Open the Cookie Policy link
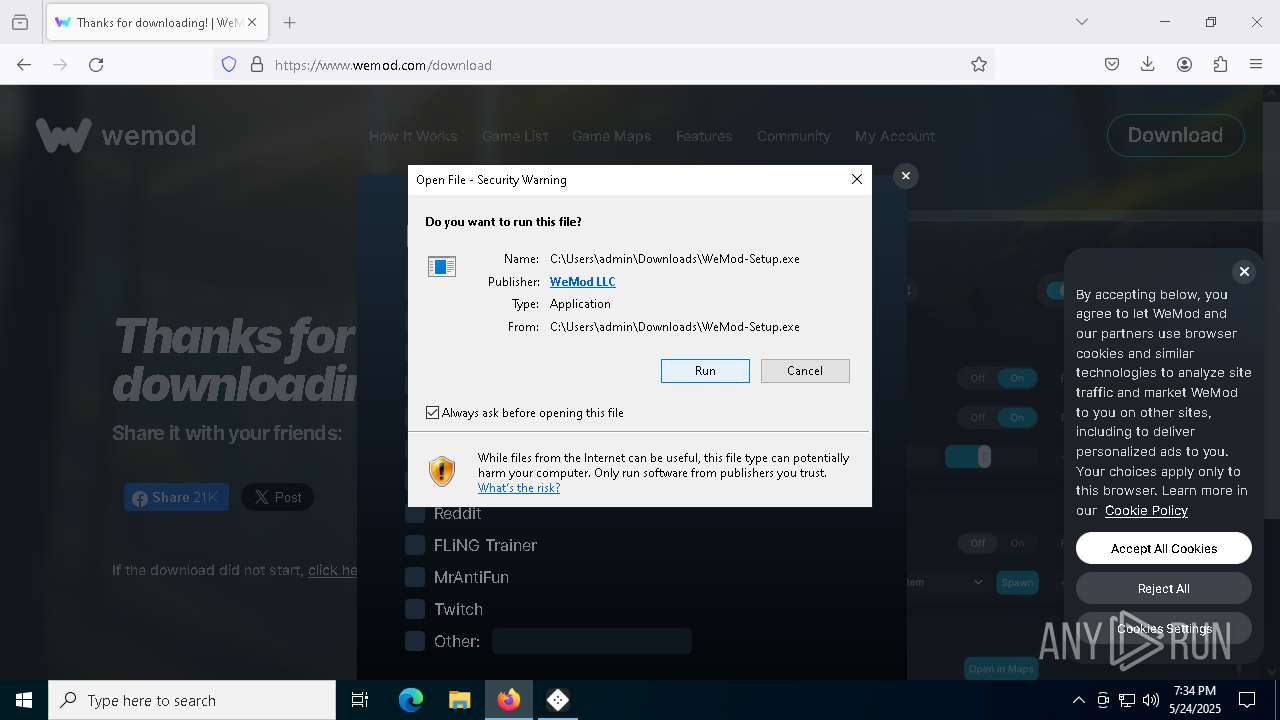The image size is (1280, 720). [x=1146, y=510]
